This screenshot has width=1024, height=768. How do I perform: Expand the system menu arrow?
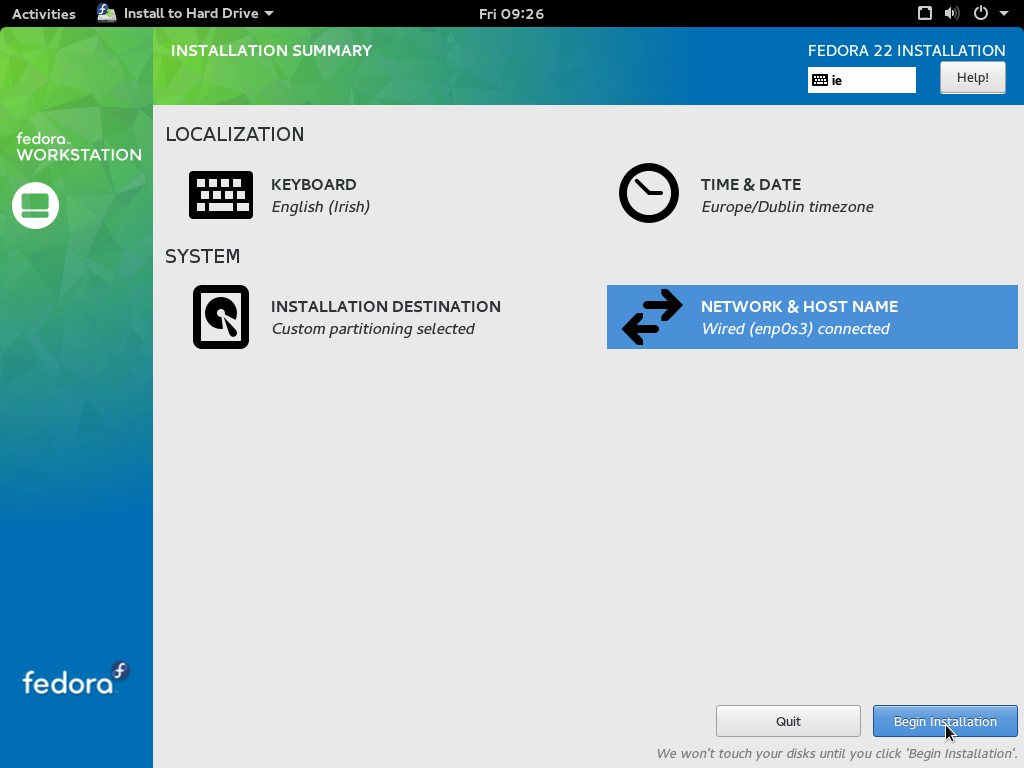[1004, 13]
